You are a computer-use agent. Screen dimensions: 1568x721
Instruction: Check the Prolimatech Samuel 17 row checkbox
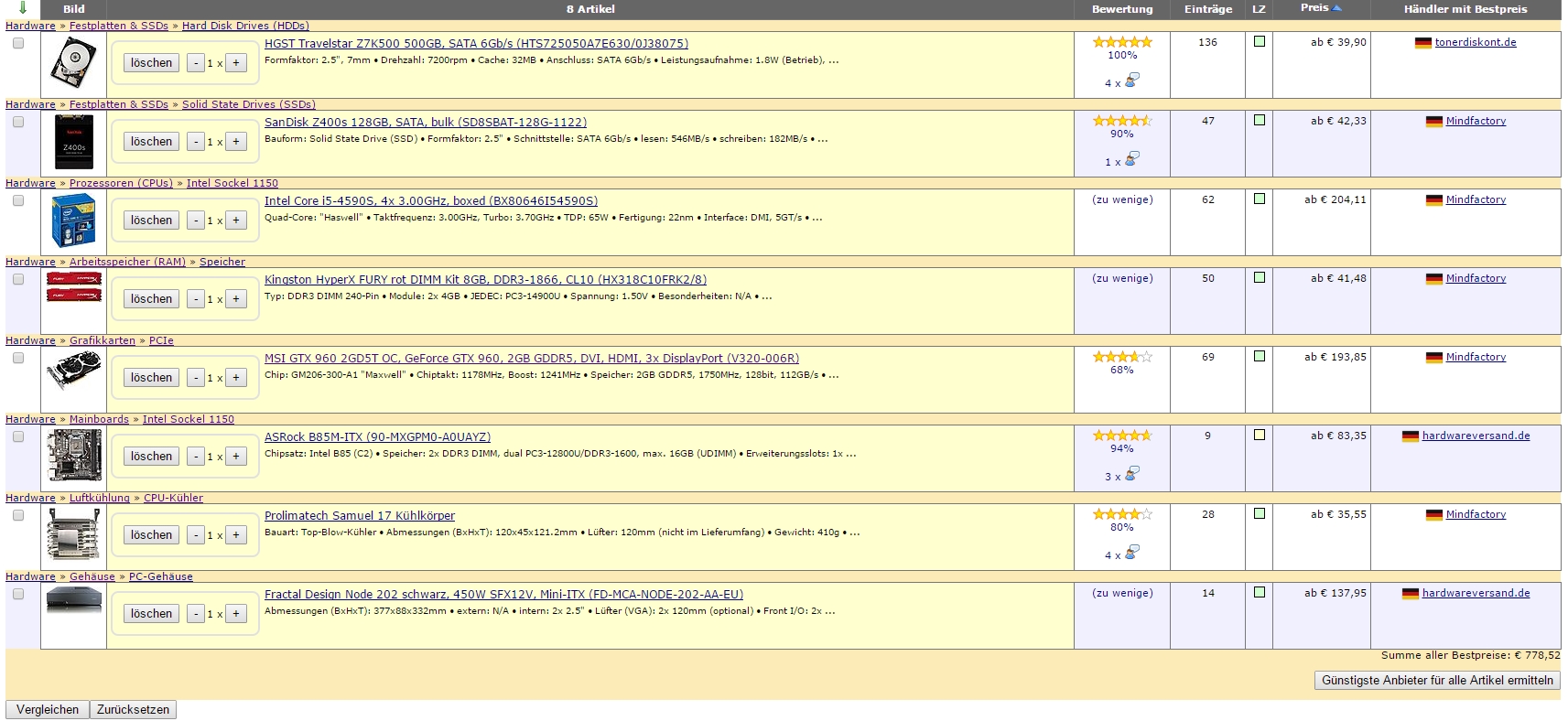pos(18,515)
